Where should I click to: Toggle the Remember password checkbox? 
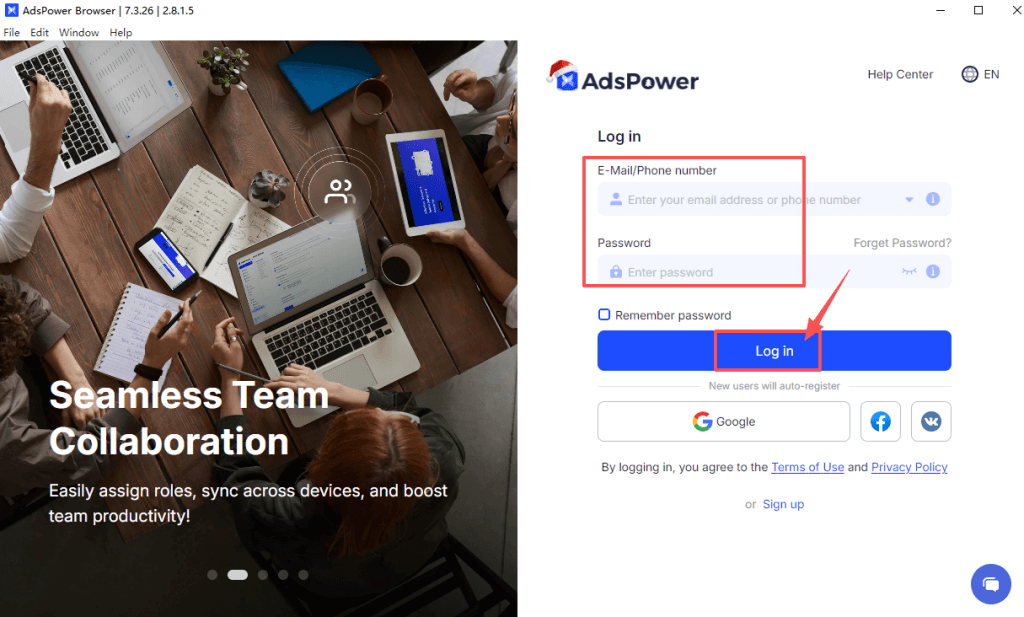point(604,315)
